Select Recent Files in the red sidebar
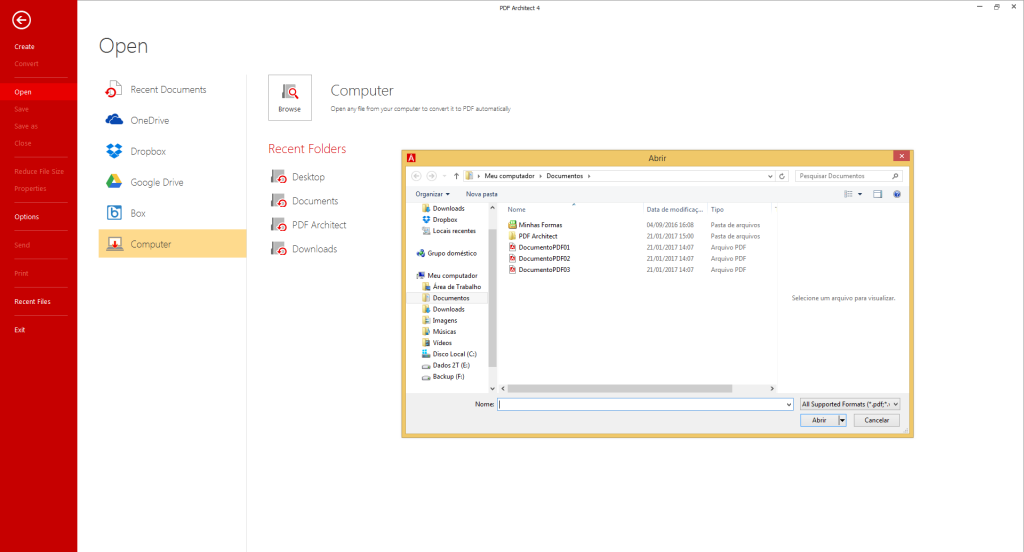Screen dimensions: 1024x552 pyautogui.click(x=33, y=302)
